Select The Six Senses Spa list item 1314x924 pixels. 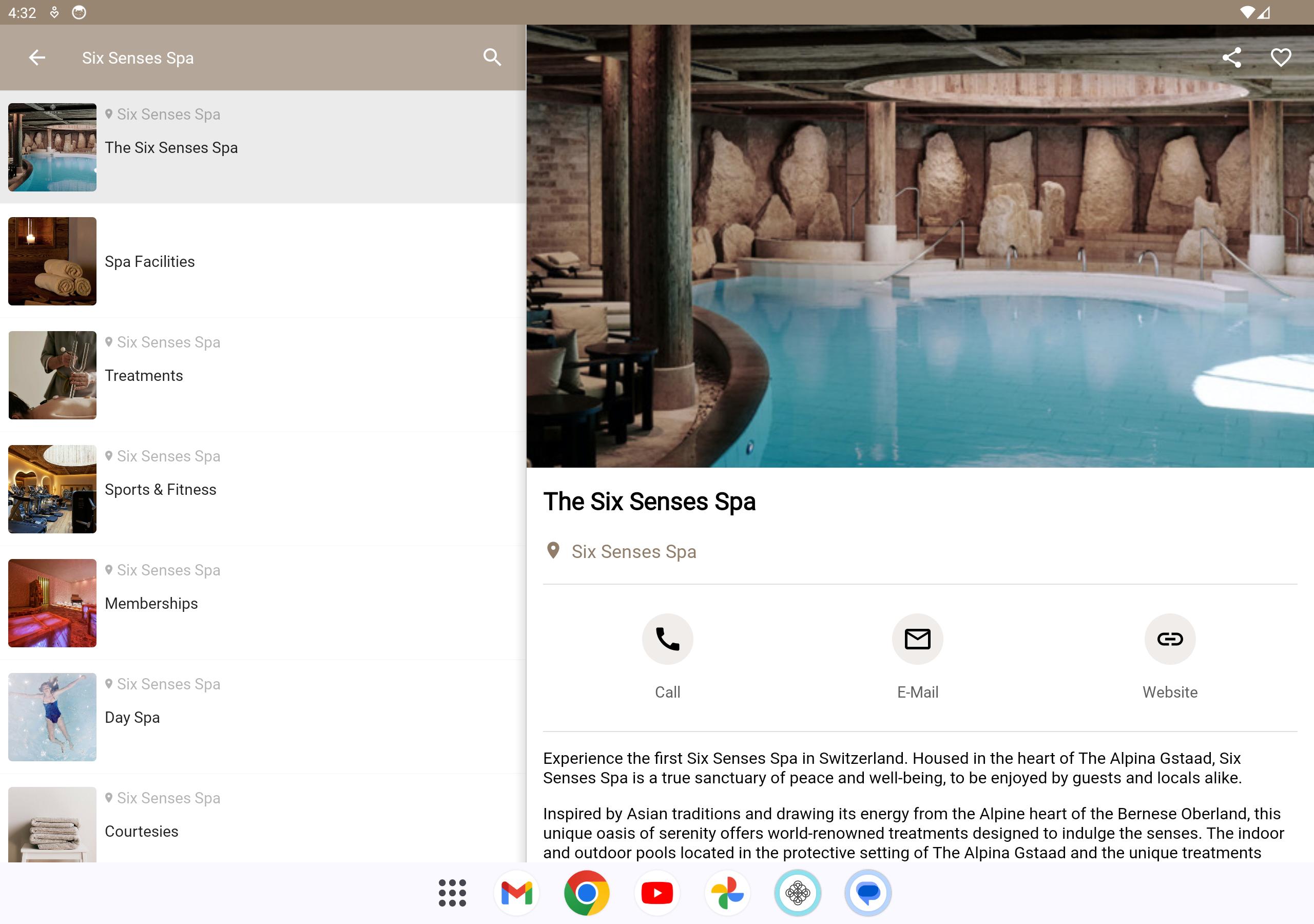click(x=263, y=147)
